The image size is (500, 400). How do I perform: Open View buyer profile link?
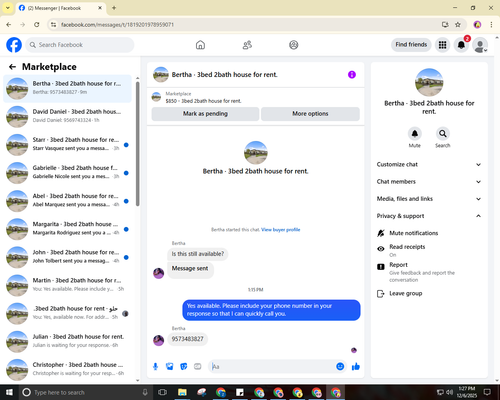[281, 230]
